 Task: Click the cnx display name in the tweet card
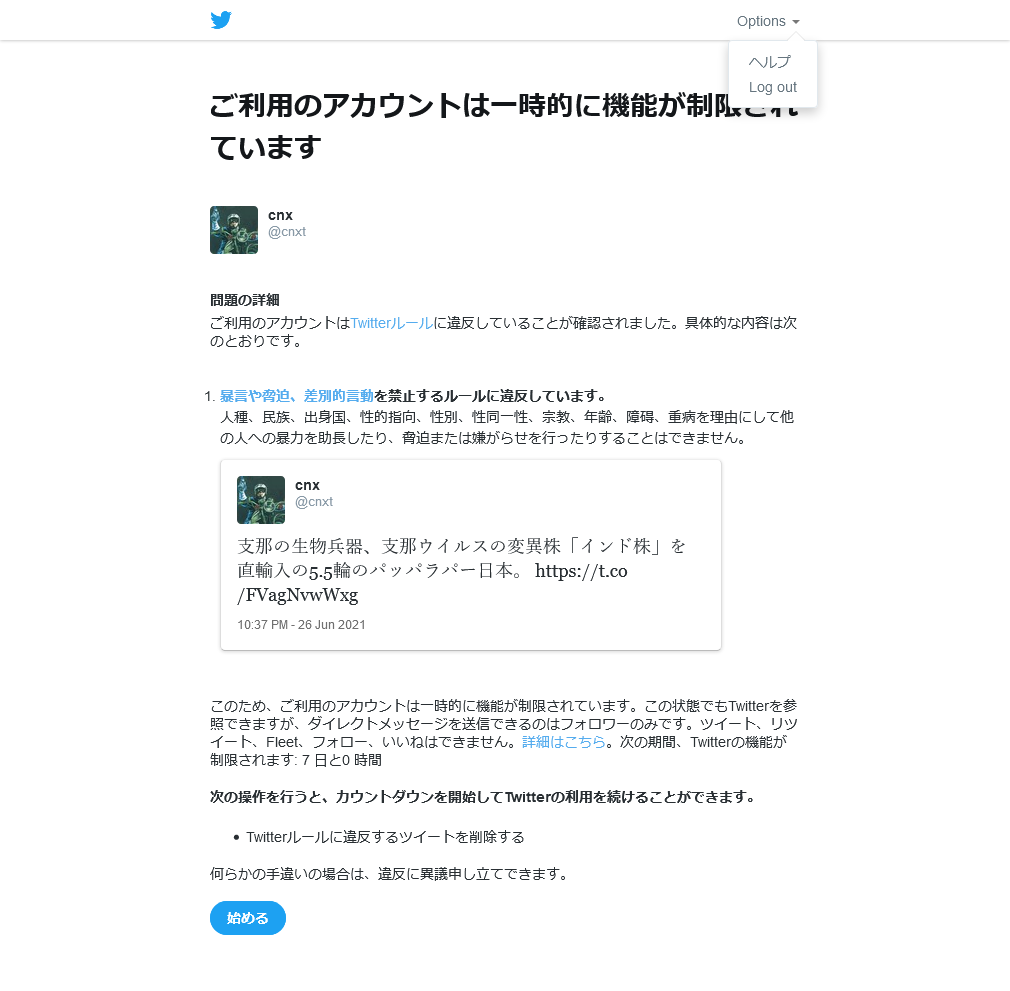[307, 485]
